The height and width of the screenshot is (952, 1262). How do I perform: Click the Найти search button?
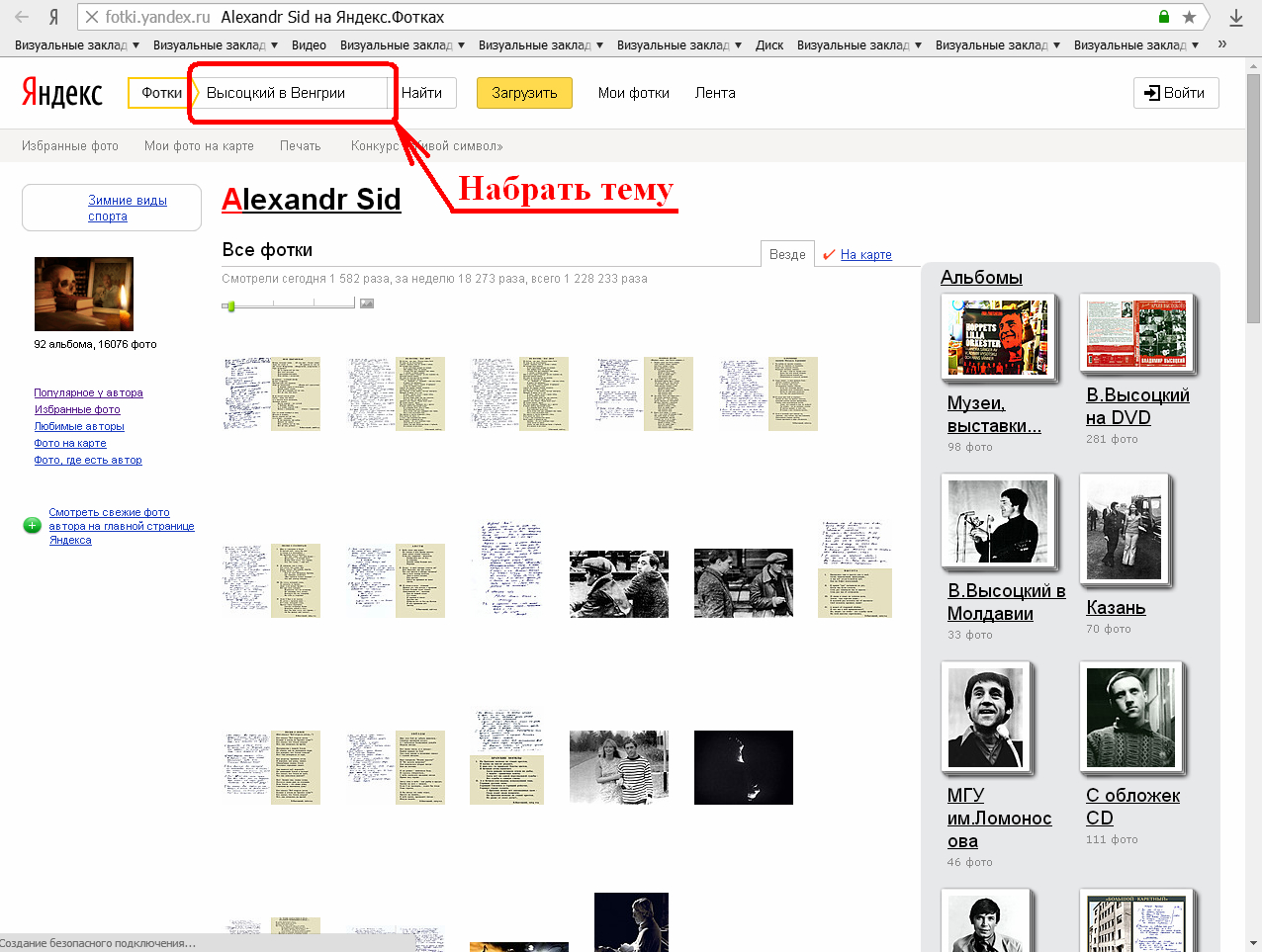(x=422, y=93)
